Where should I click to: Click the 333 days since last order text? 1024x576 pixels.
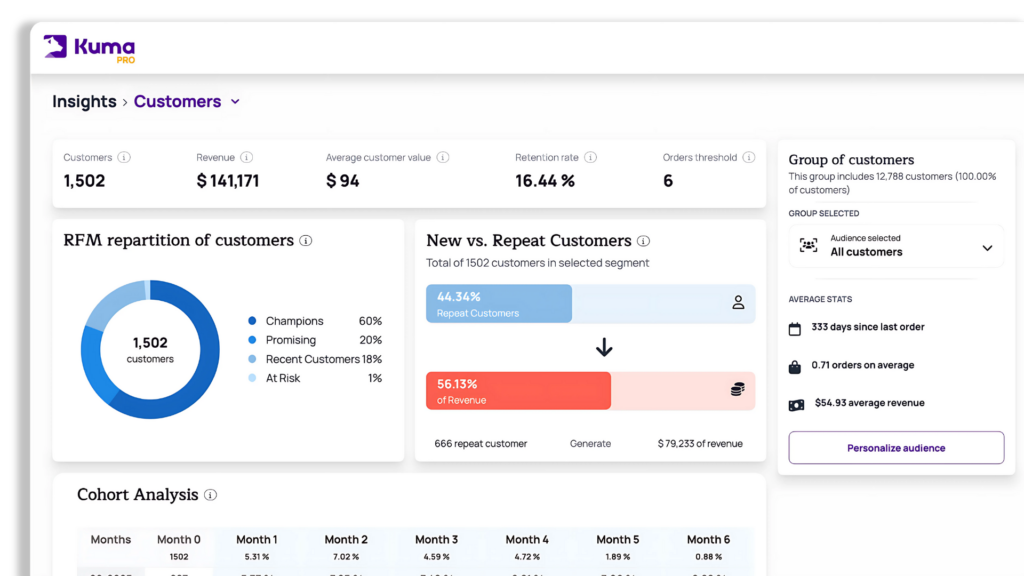(868, 327)
